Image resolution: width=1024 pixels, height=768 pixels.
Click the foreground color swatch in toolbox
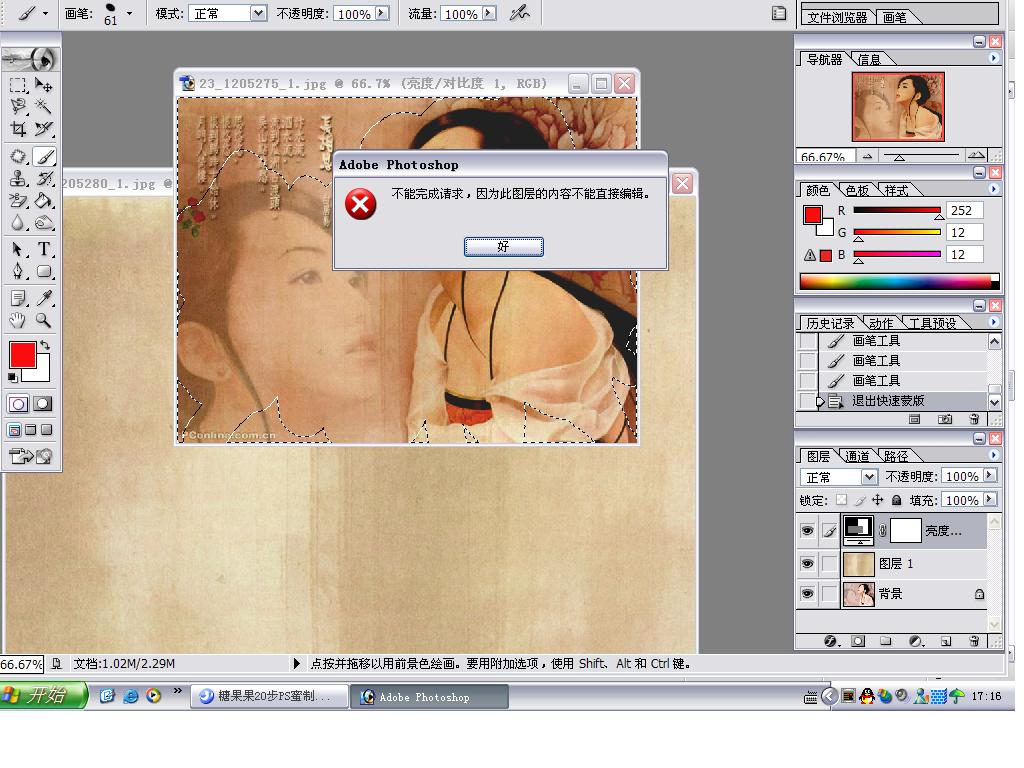coord(22,355)
